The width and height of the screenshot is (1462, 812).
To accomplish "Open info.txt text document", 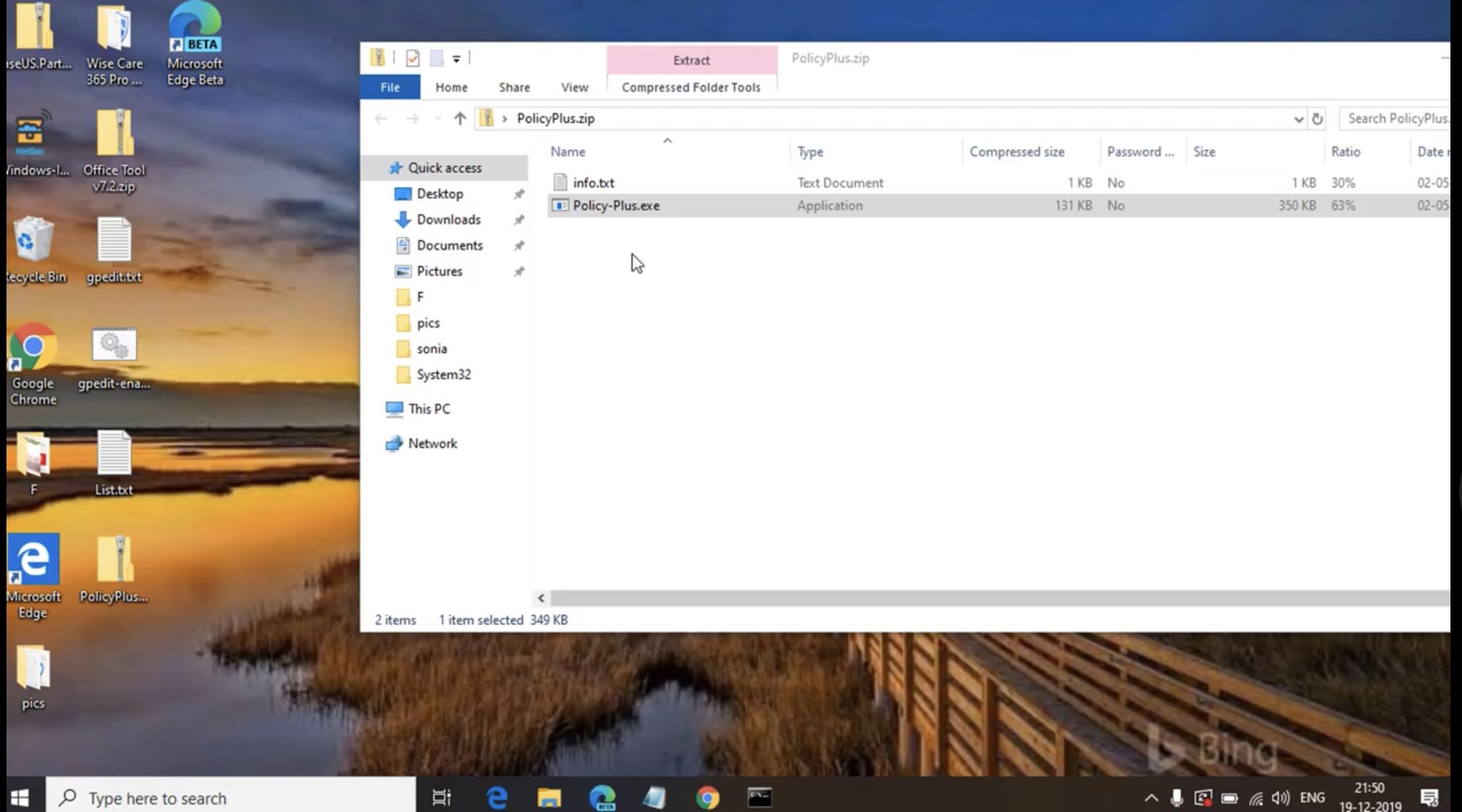I will pos(592,182).
